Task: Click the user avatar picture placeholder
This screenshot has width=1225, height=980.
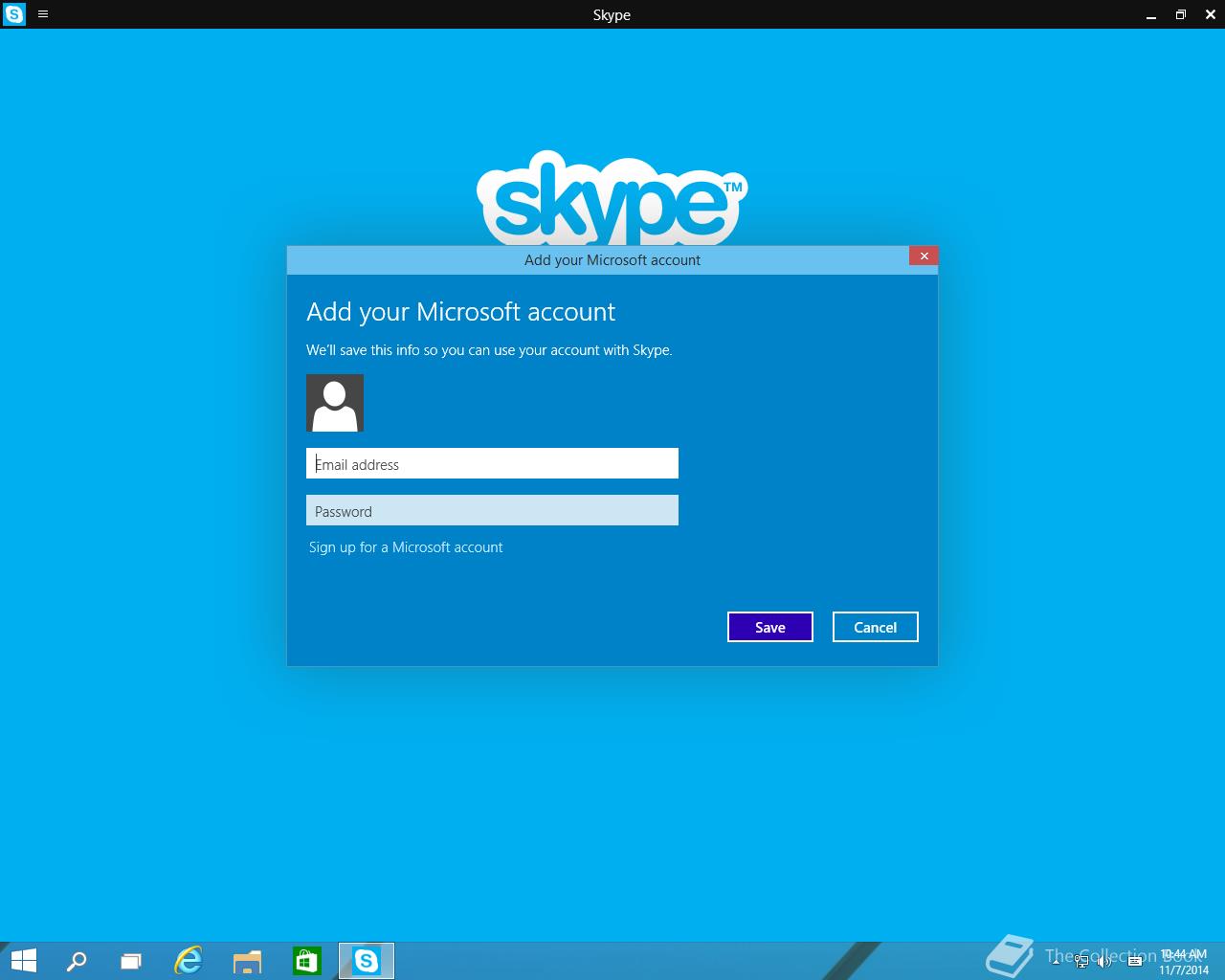Action: click(335, 403)
